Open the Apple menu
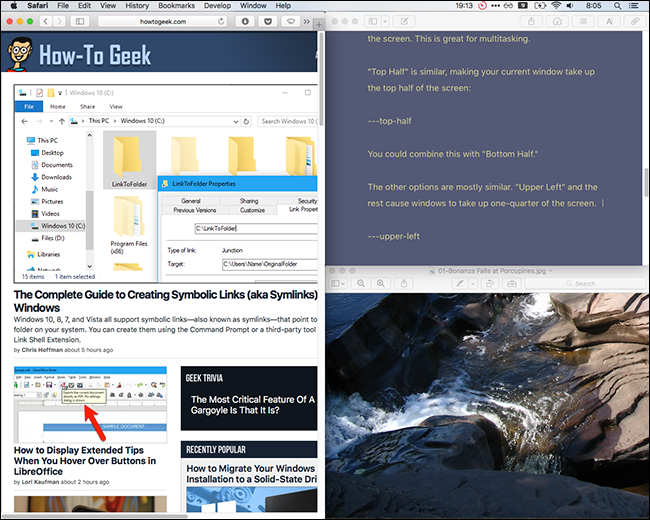The width and height of the screenshot is (650, 520). tap(14, 6)
